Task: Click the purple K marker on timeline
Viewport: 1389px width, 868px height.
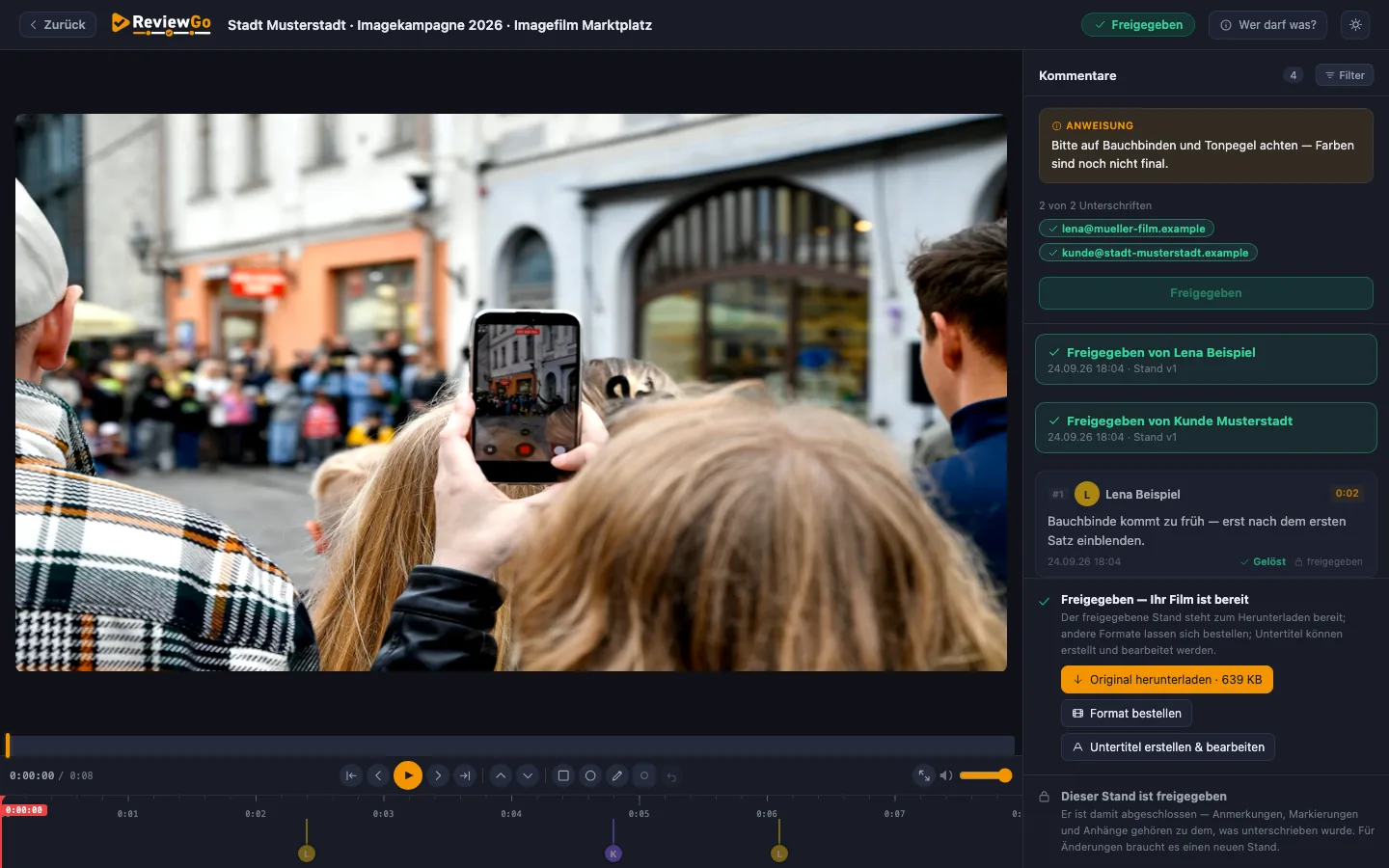Action: tap(613, 854)
